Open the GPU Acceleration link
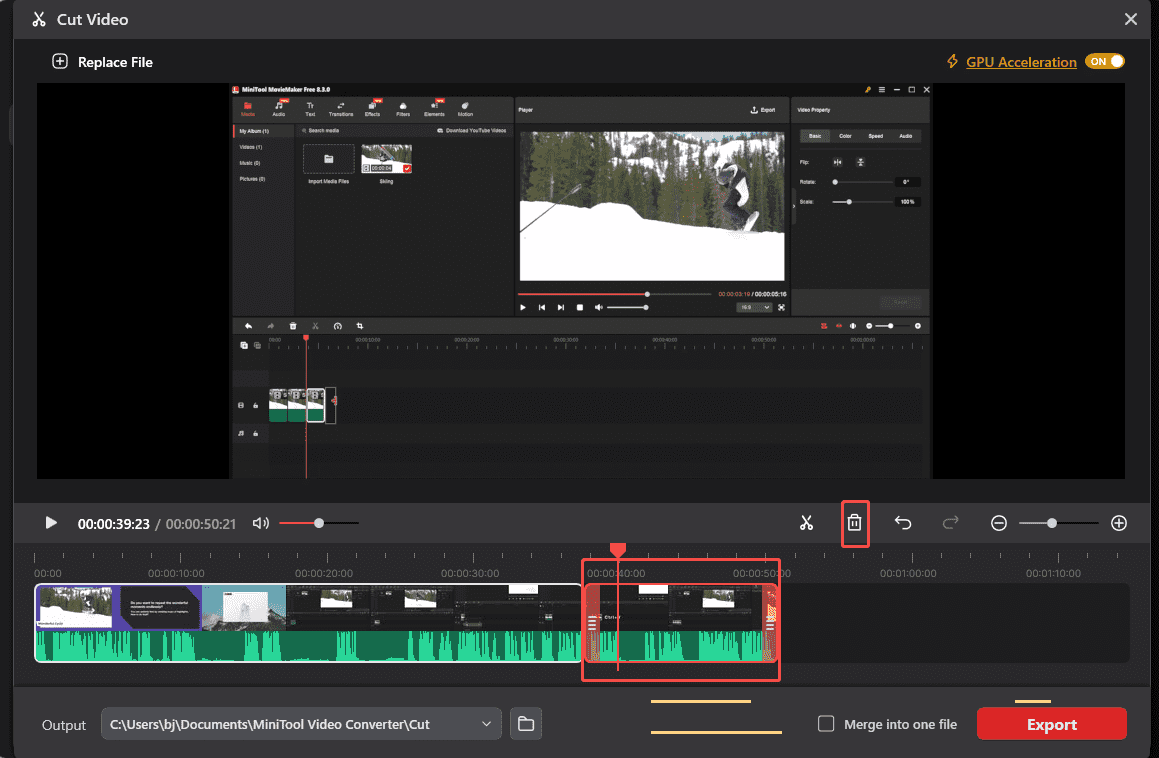The image size is (1159, 758). pos(1021,62)
